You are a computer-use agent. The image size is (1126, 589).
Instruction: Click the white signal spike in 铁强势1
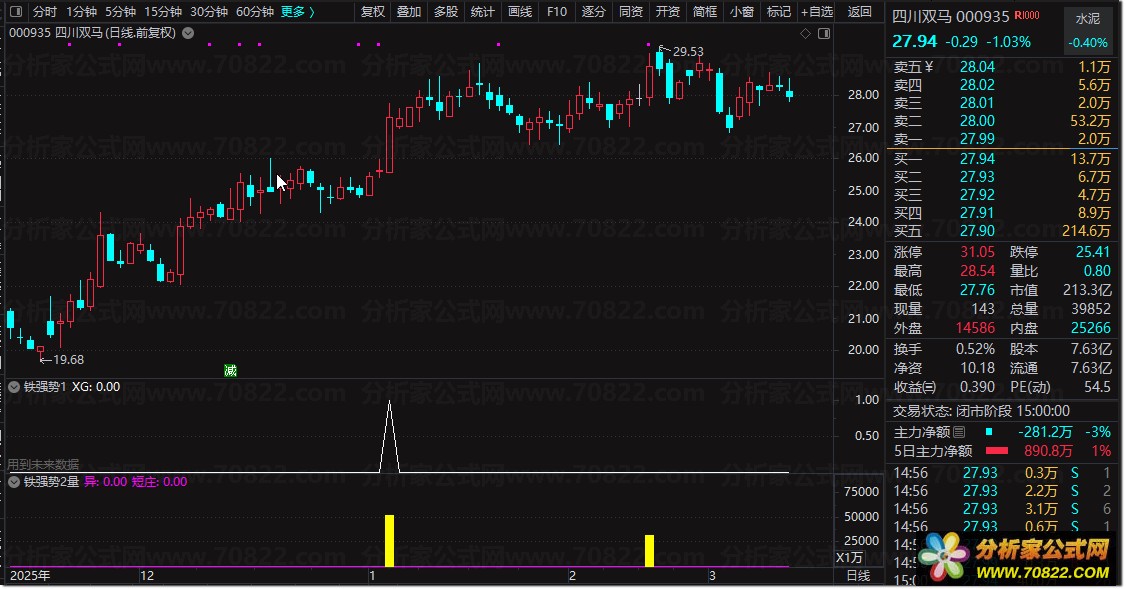(389, 436)
